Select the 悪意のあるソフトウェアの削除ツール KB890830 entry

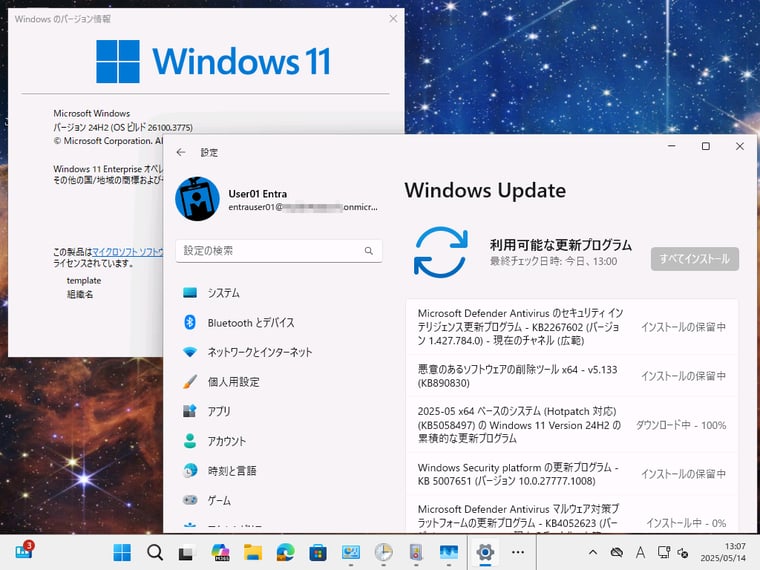point(572,376)
